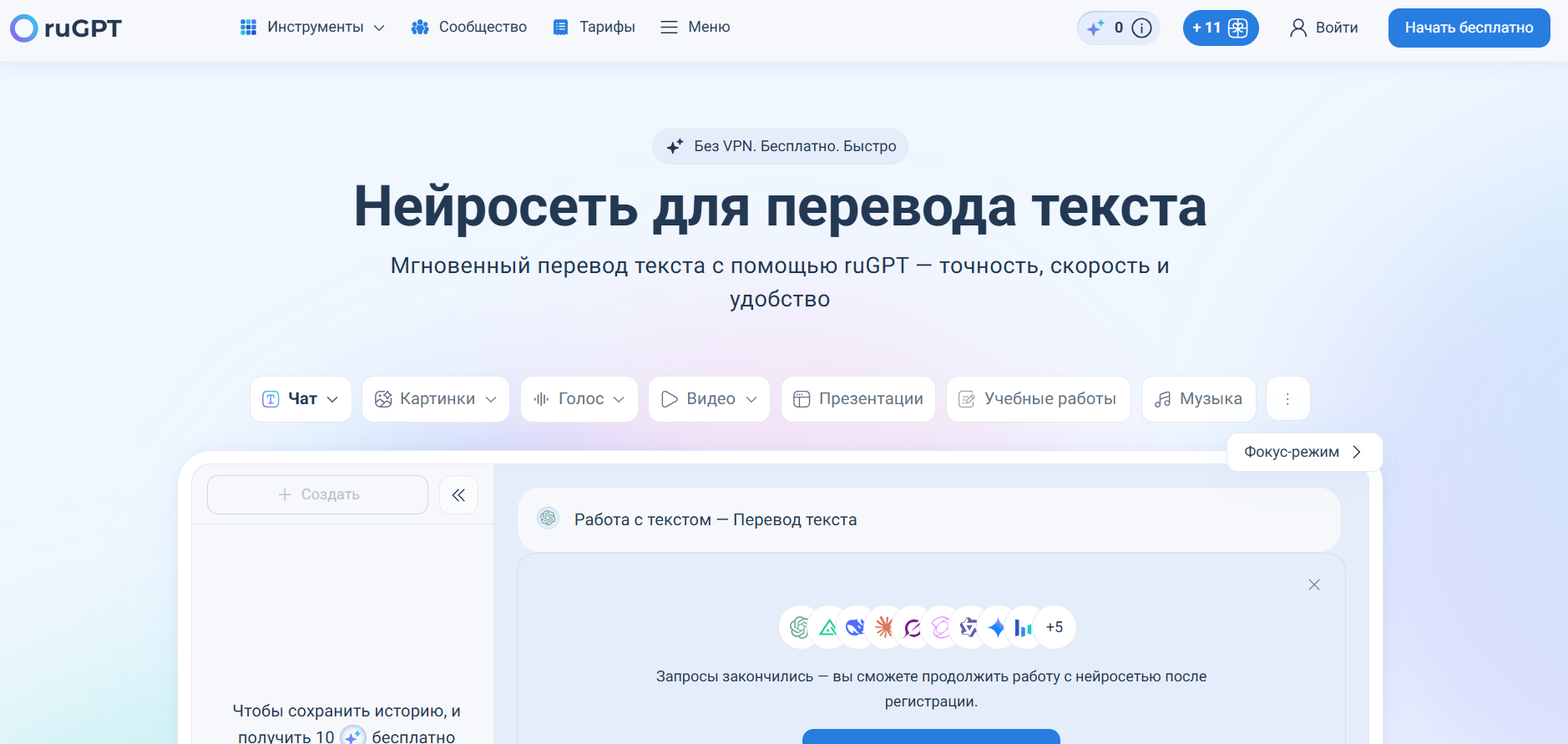
Task: Click the +11 bonus badge
Action: point(1220,28)
